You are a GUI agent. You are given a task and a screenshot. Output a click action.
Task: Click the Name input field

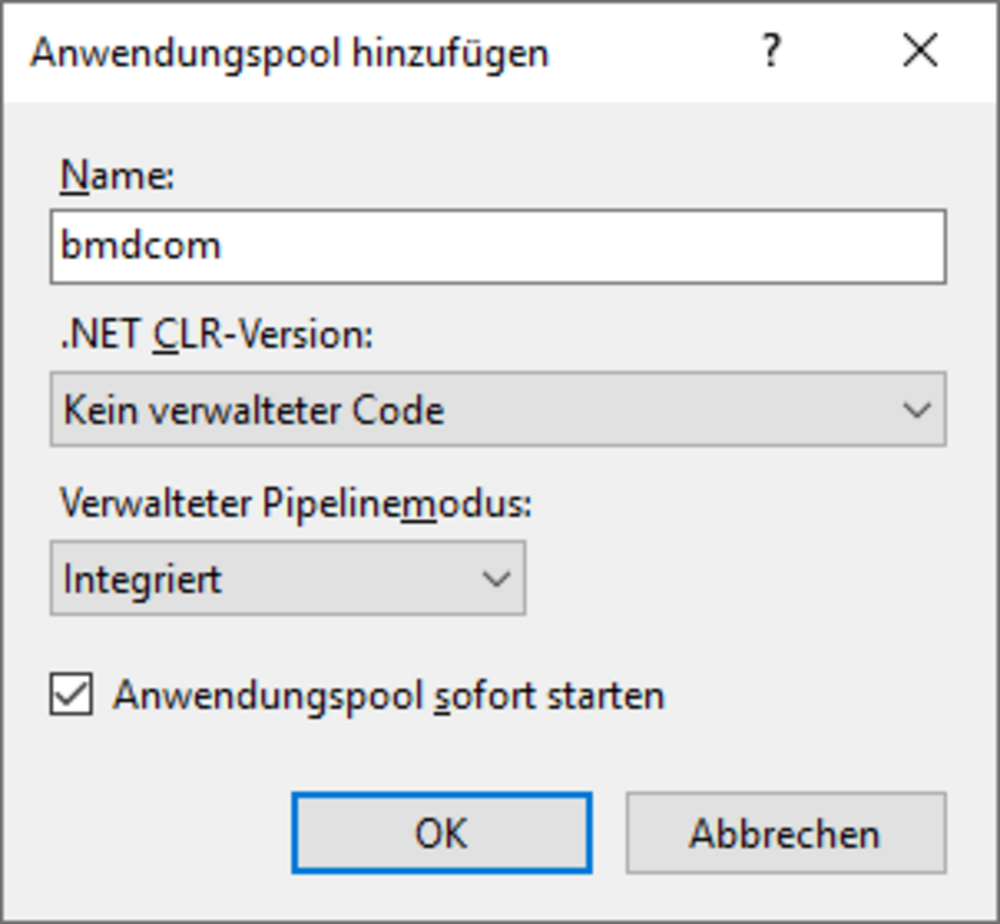click(498, 247)
